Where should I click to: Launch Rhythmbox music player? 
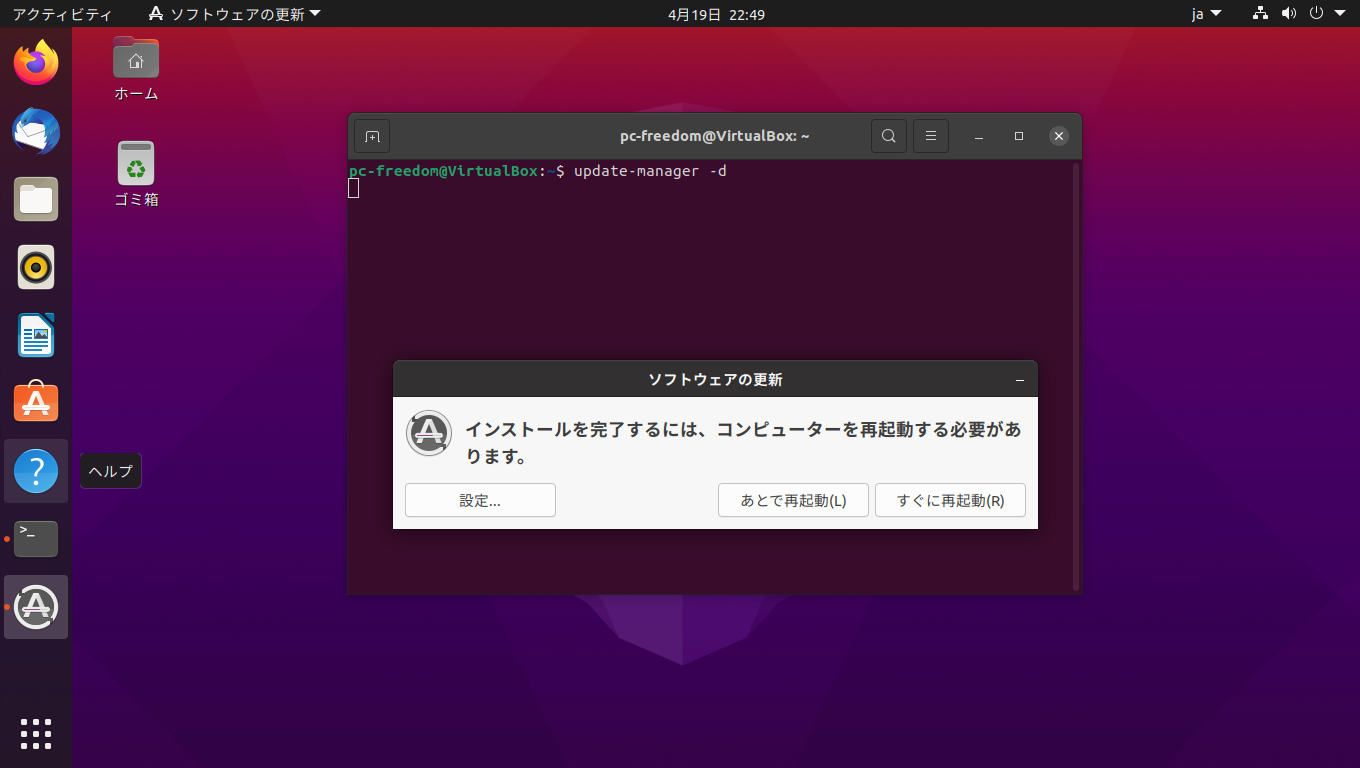tap(36, 267)
